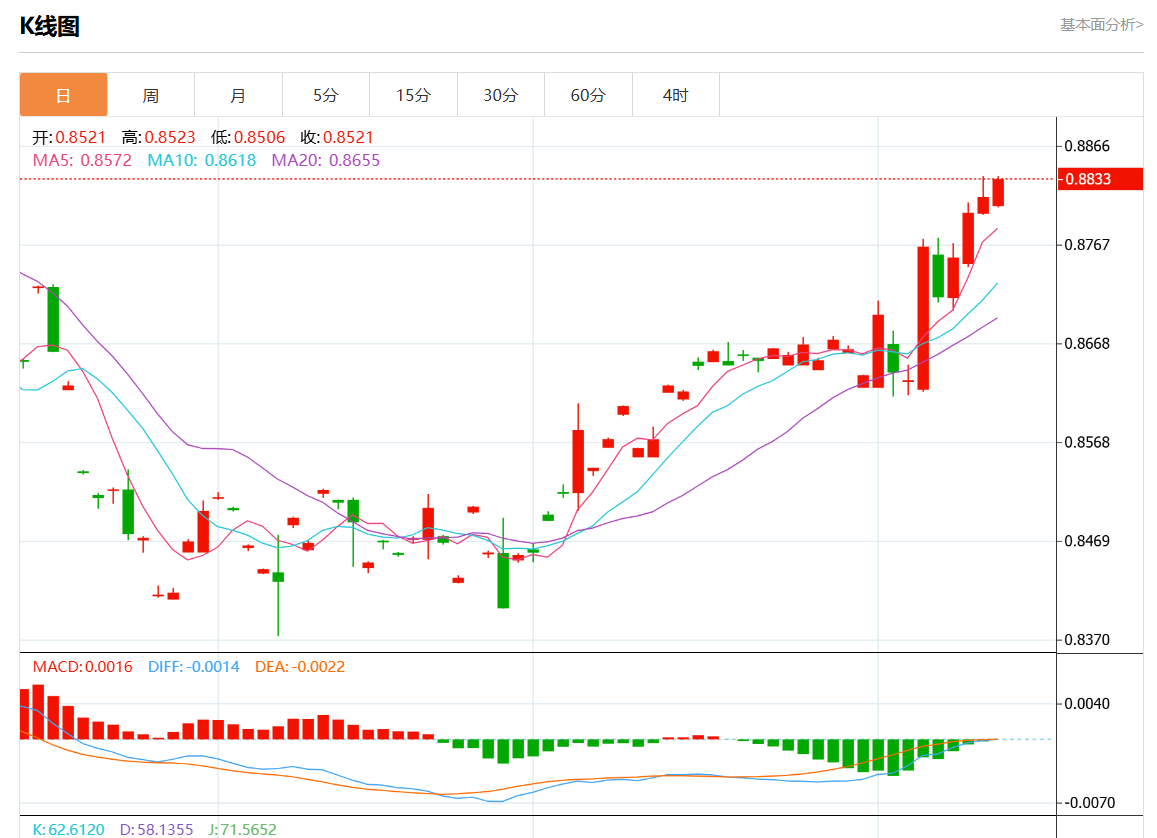Click the MACD:0.0016 indicator label
The width and height of the screenshot is (1157, 838).
coord(83,667)
